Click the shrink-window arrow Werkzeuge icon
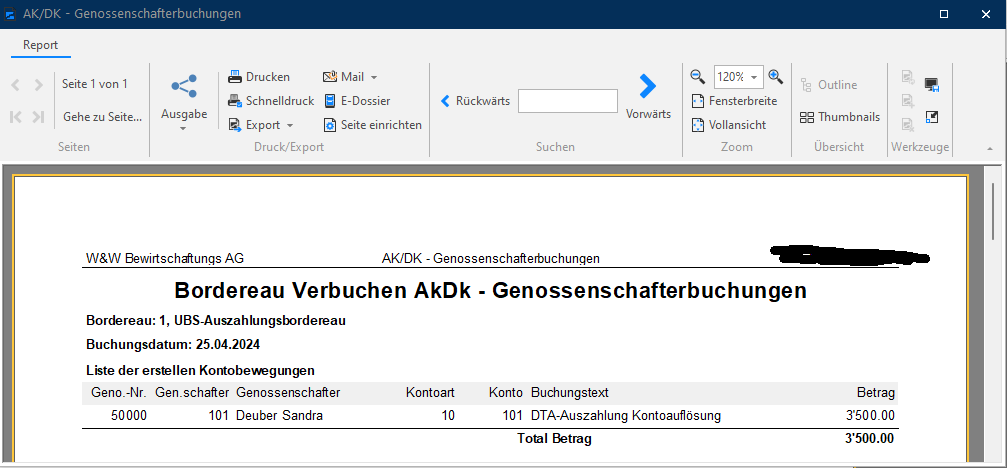This screenshot has height=468, width=1007. point(932,117)
